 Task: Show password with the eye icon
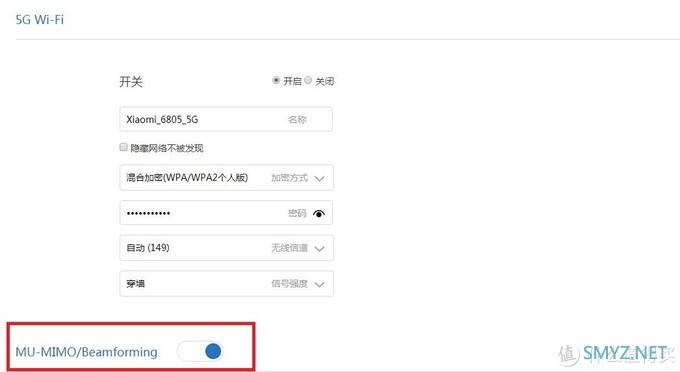pos(319,213)
